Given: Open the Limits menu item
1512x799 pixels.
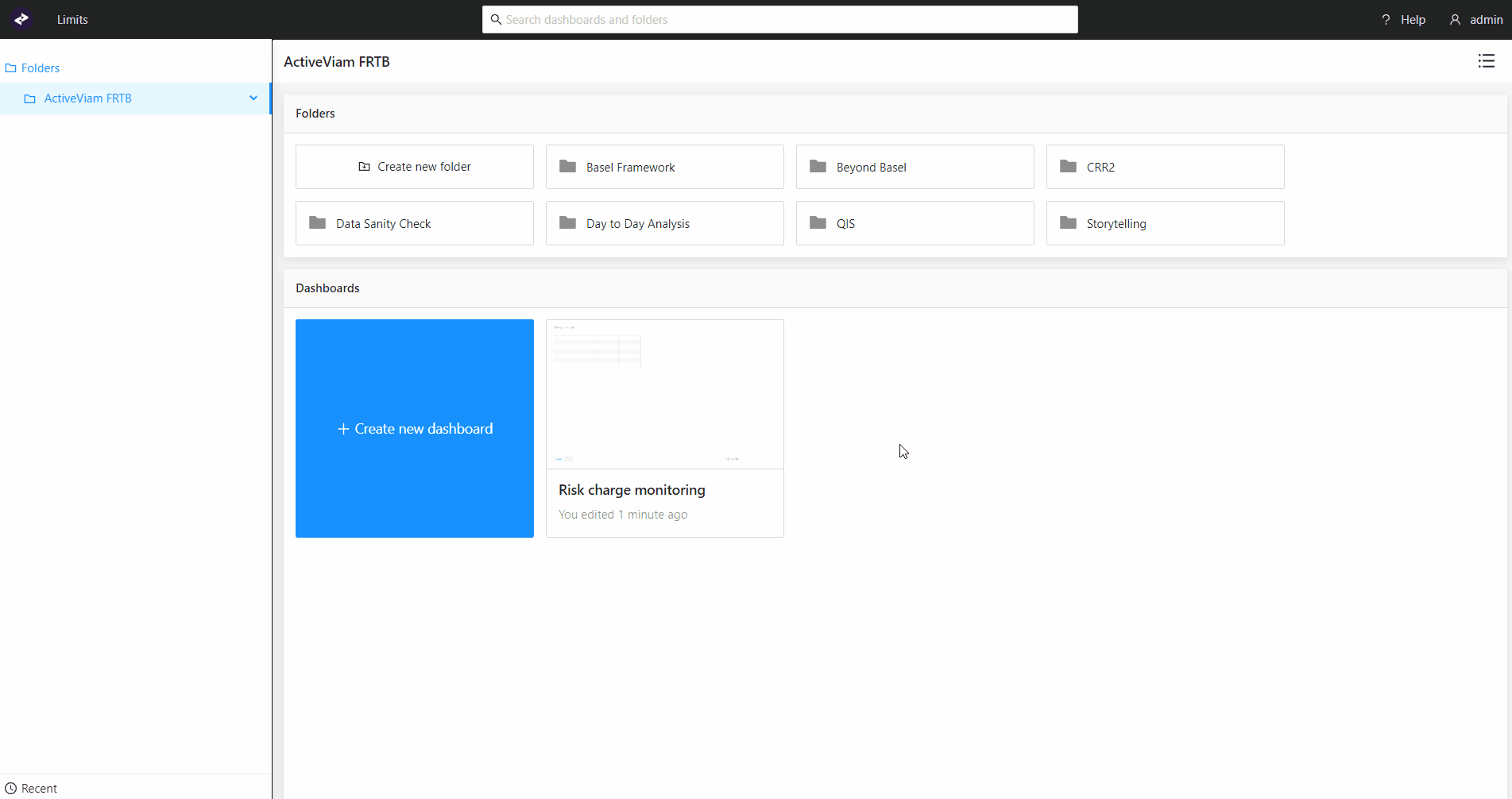Looking at the screenshot, I should (x=72, y=20).
